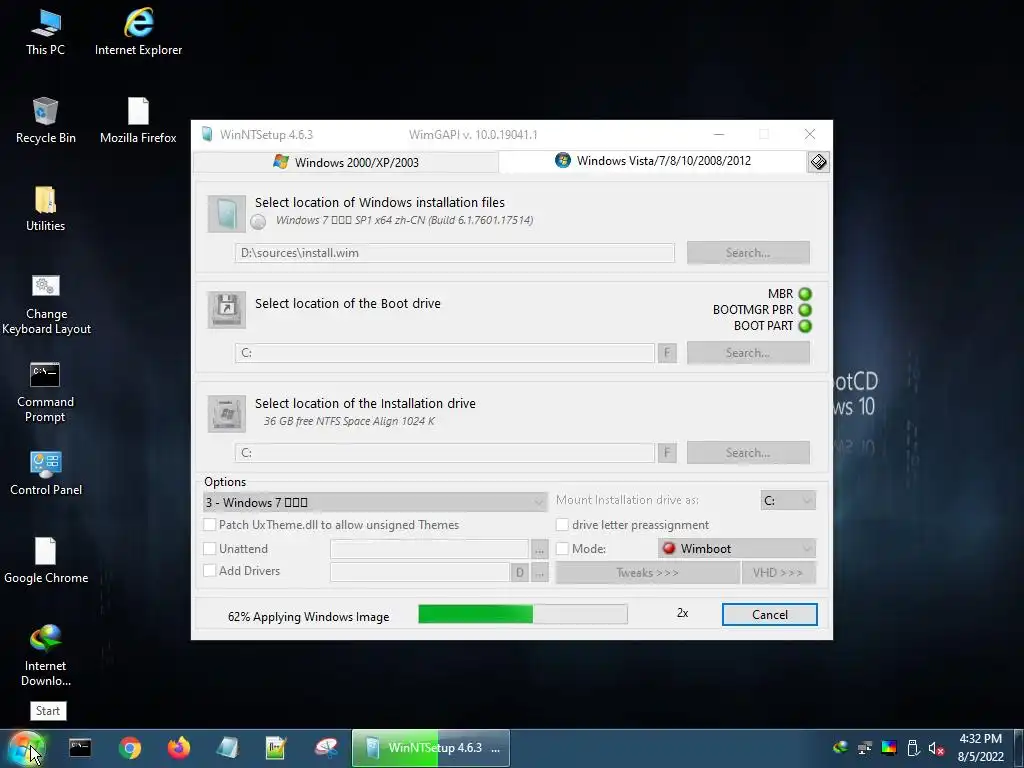Launch Command Prompt from taskbar
Screen dimensions: 1024x768
[80, 748]
